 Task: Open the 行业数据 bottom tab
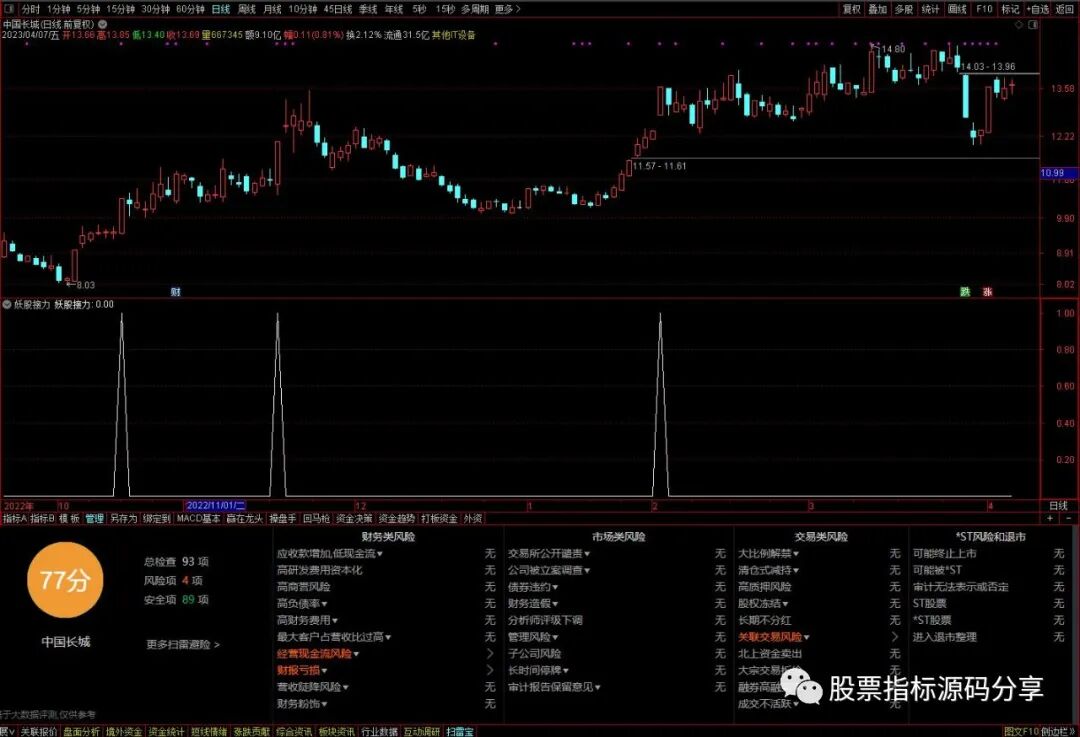tap(380, 731)
